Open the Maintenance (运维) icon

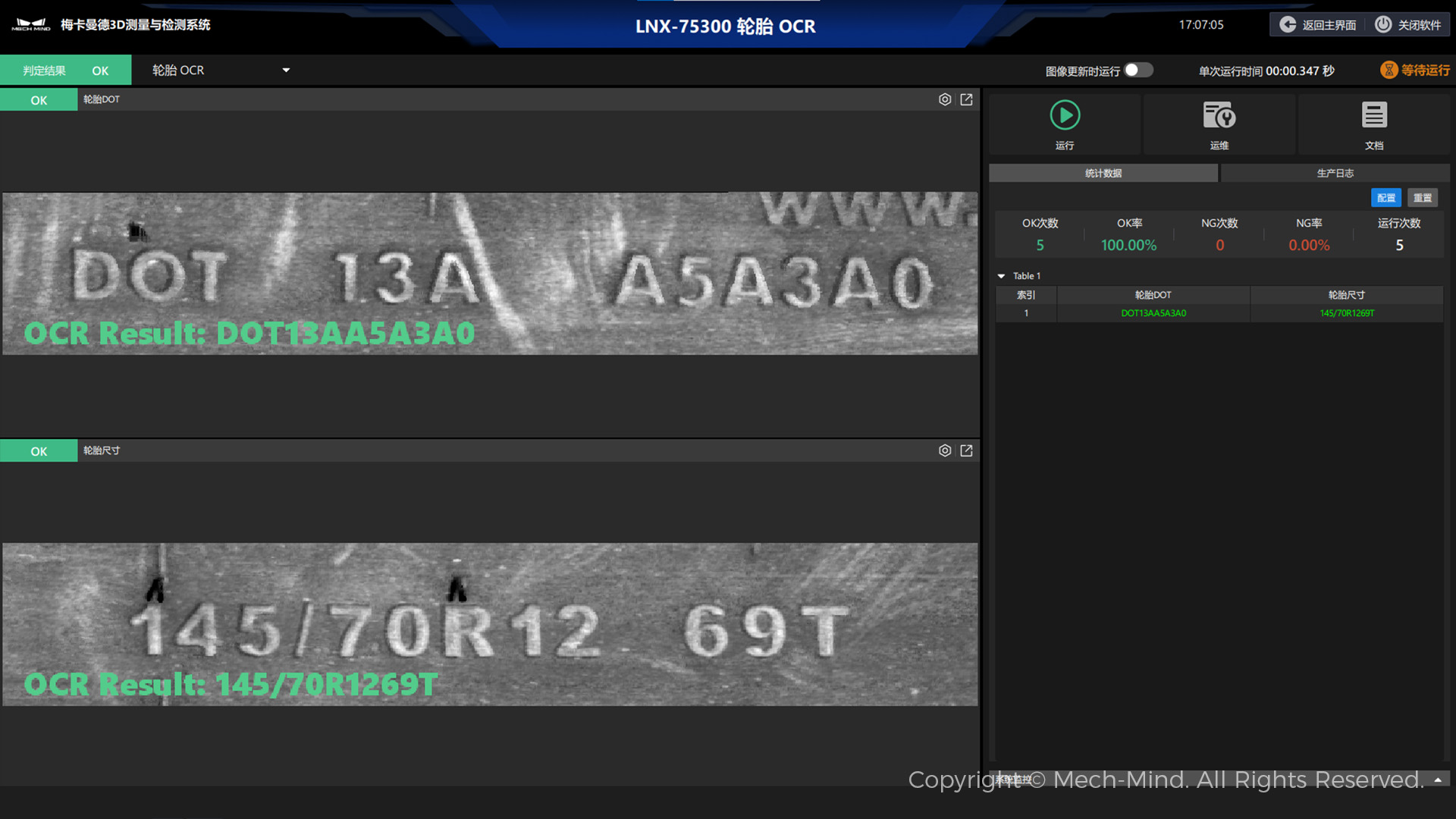pyautogui.click(x=1219, y=115)
